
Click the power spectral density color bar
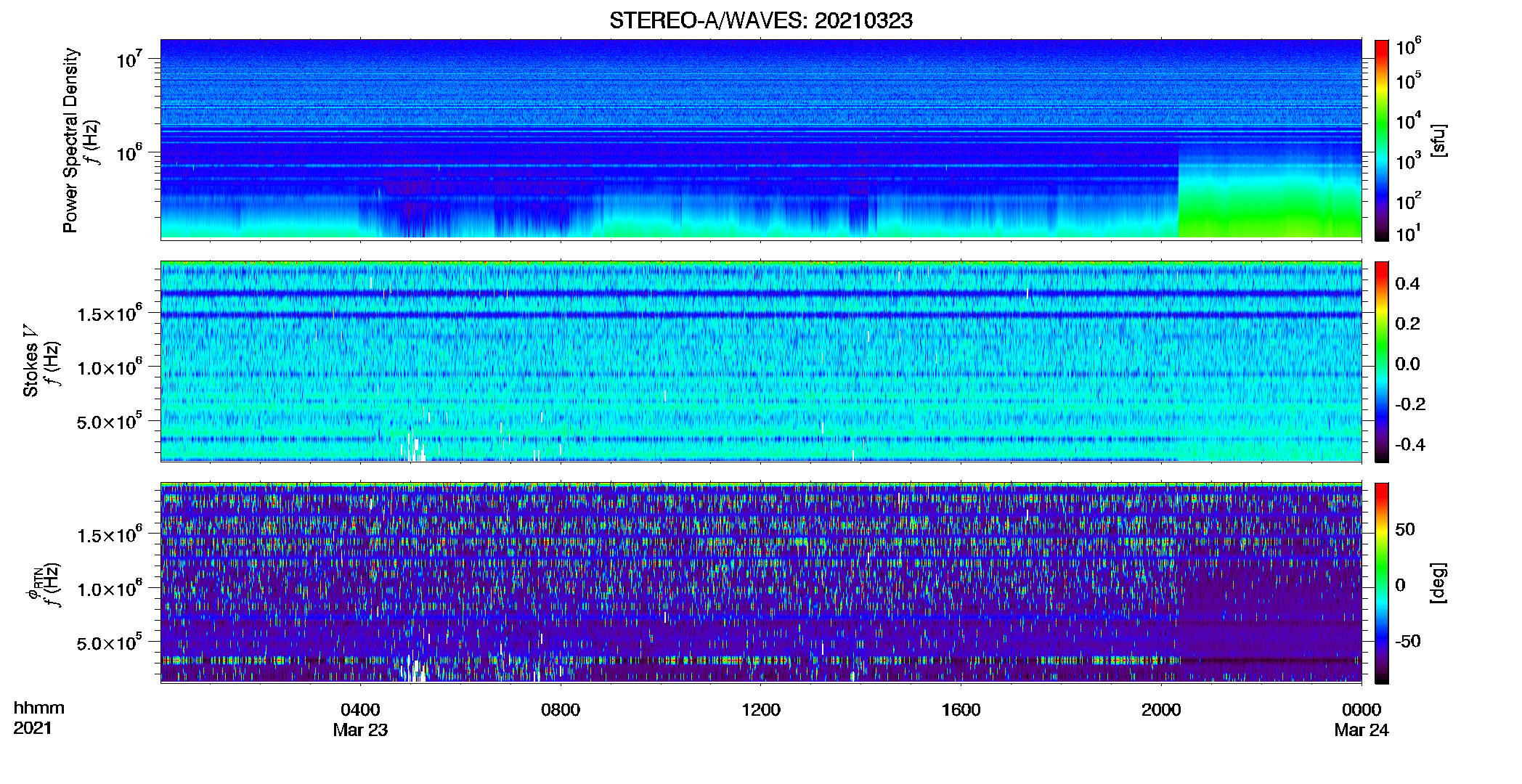pyautogui.click(x=1381, y=140)
